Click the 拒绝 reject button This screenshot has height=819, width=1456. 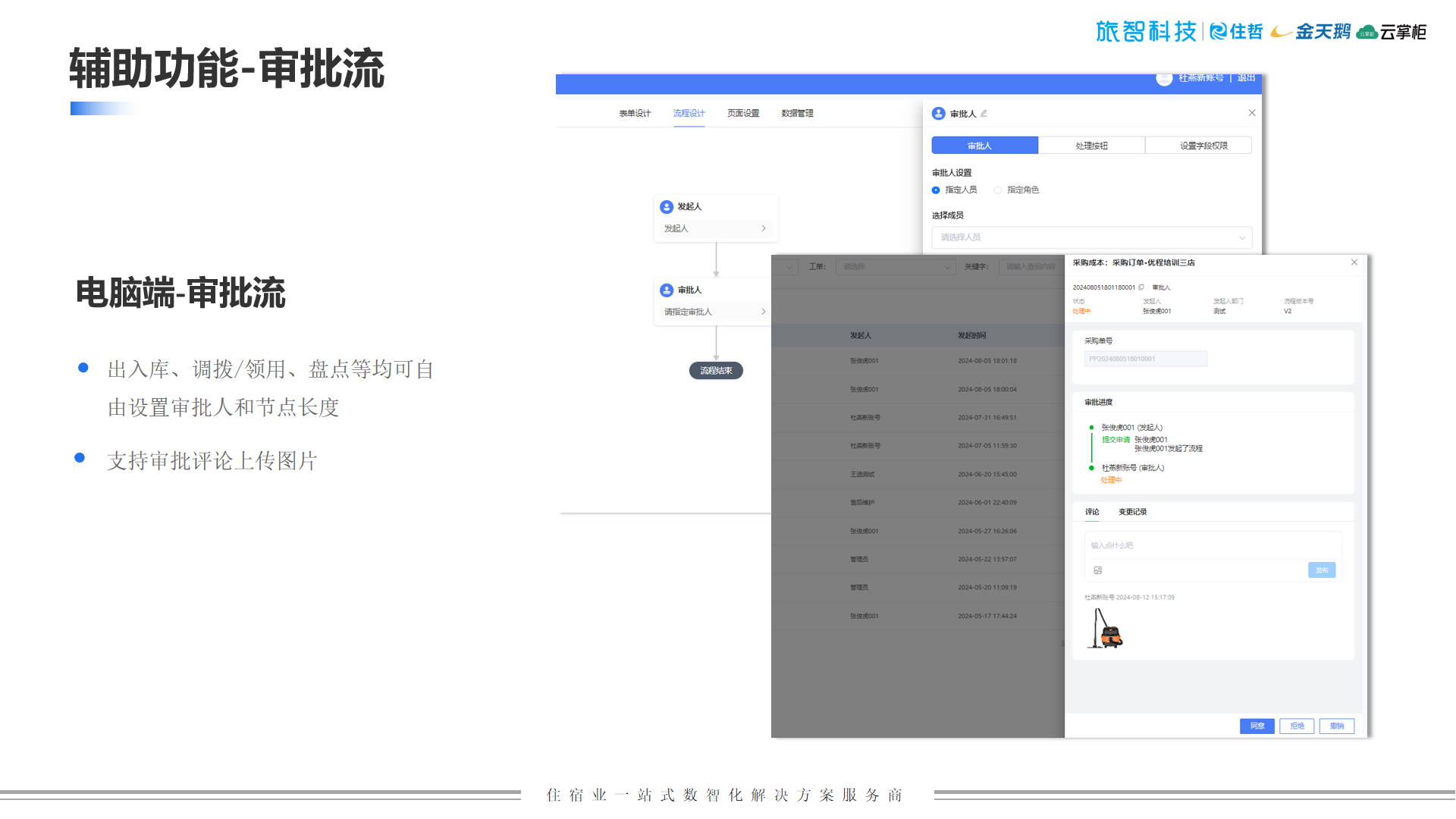(1297, 726)
